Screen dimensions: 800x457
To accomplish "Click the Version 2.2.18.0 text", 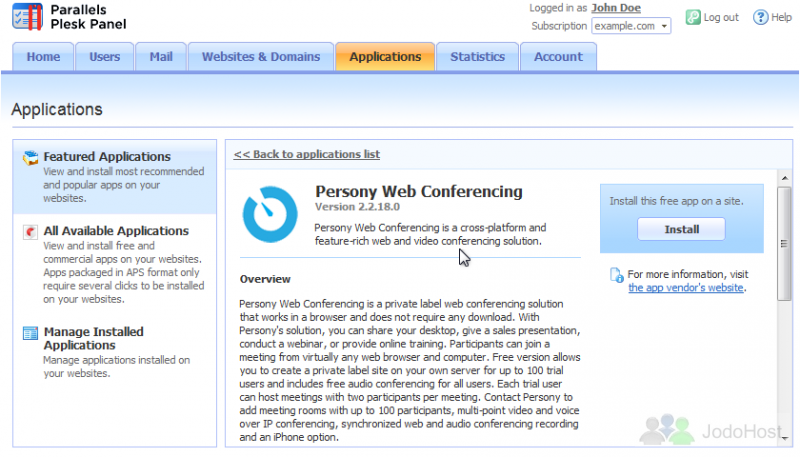I will [x=357, y=207].
